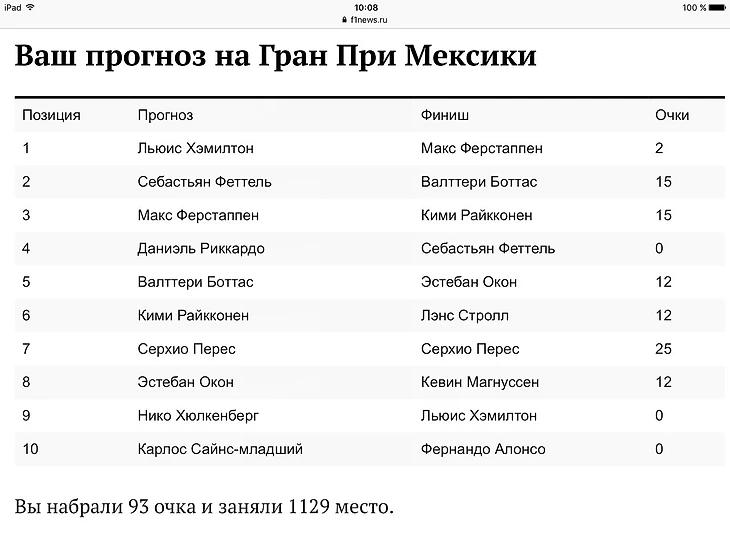Image resolution: width=730 pixels, height=548 pixels.
Task: Tap the f1news.ru address bar
Action: [x=365, y=20]
